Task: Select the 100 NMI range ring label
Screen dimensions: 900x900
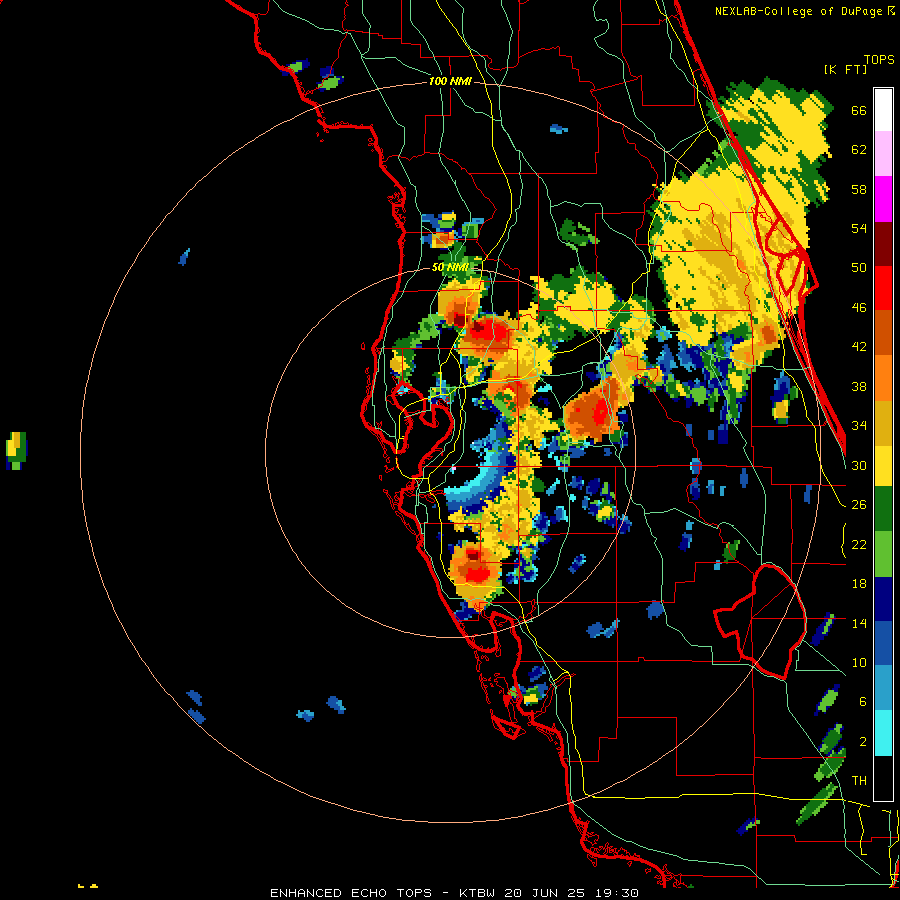Action: point(450,82)
